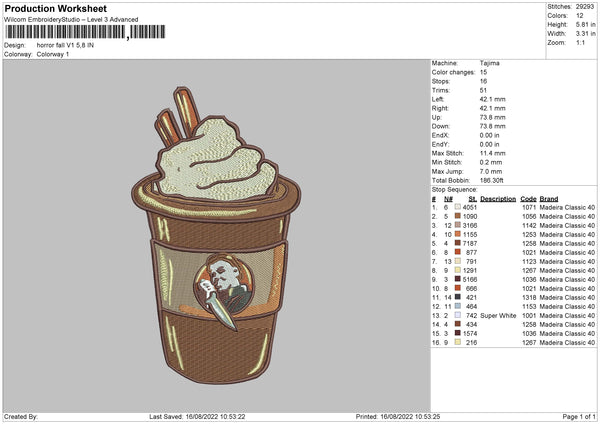Click thread code 1253
600x424 pixels.
[529, 234]
